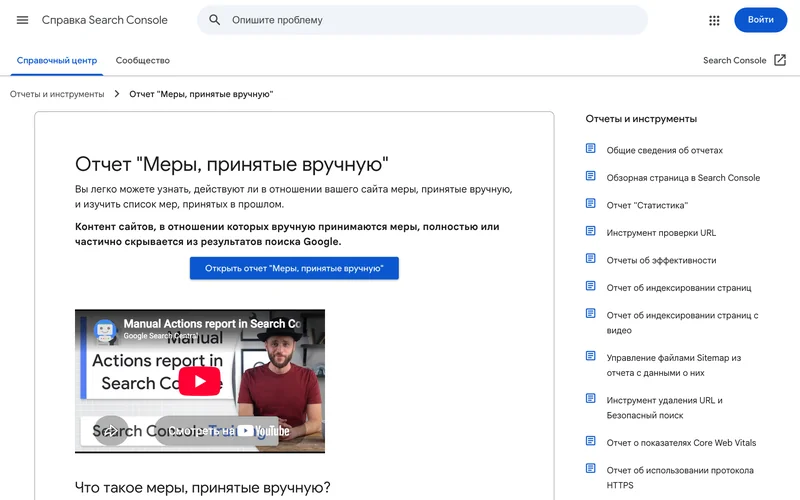Screen dimensions: 800x500
Task: Open Отчет "Статистика" article
Action: tap(647, 206)
